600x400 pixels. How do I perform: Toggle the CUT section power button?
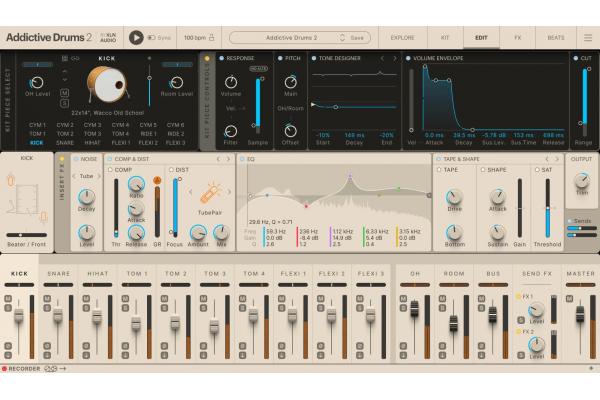tap(576, 58)
